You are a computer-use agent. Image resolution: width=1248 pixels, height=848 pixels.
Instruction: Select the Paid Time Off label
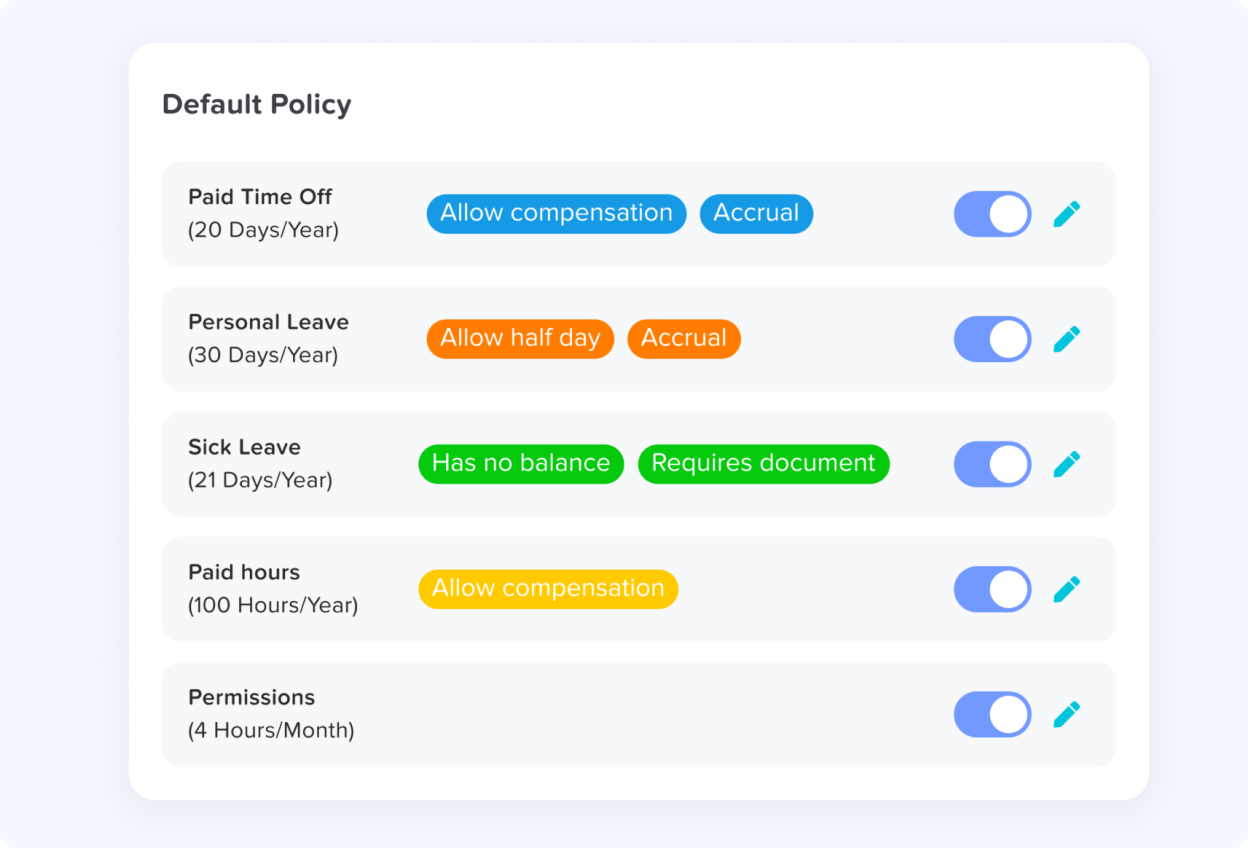coord(260,197)
